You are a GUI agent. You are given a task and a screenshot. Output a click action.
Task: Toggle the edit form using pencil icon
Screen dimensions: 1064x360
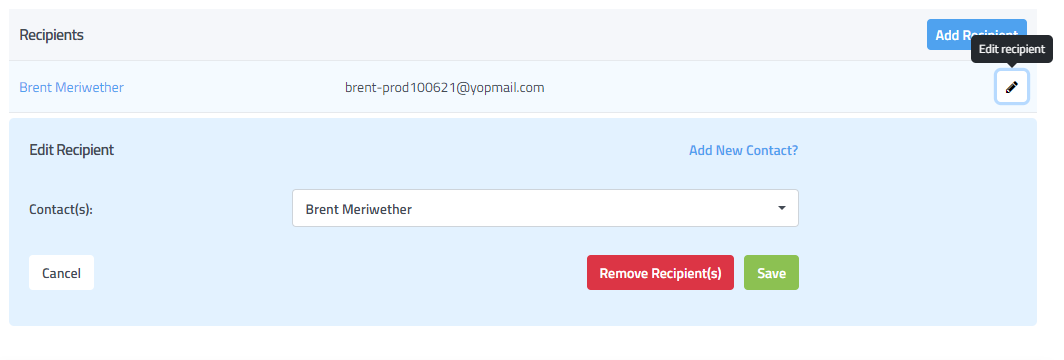[x=1011, y=87]
